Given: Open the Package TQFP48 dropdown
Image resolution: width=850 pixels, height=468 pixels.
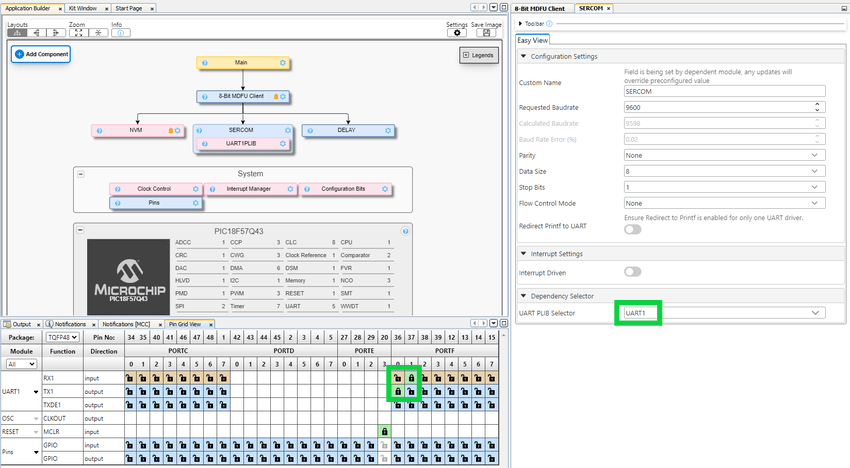Looking at the screenshot, I should pyautogui.click(x=62, y=338).
